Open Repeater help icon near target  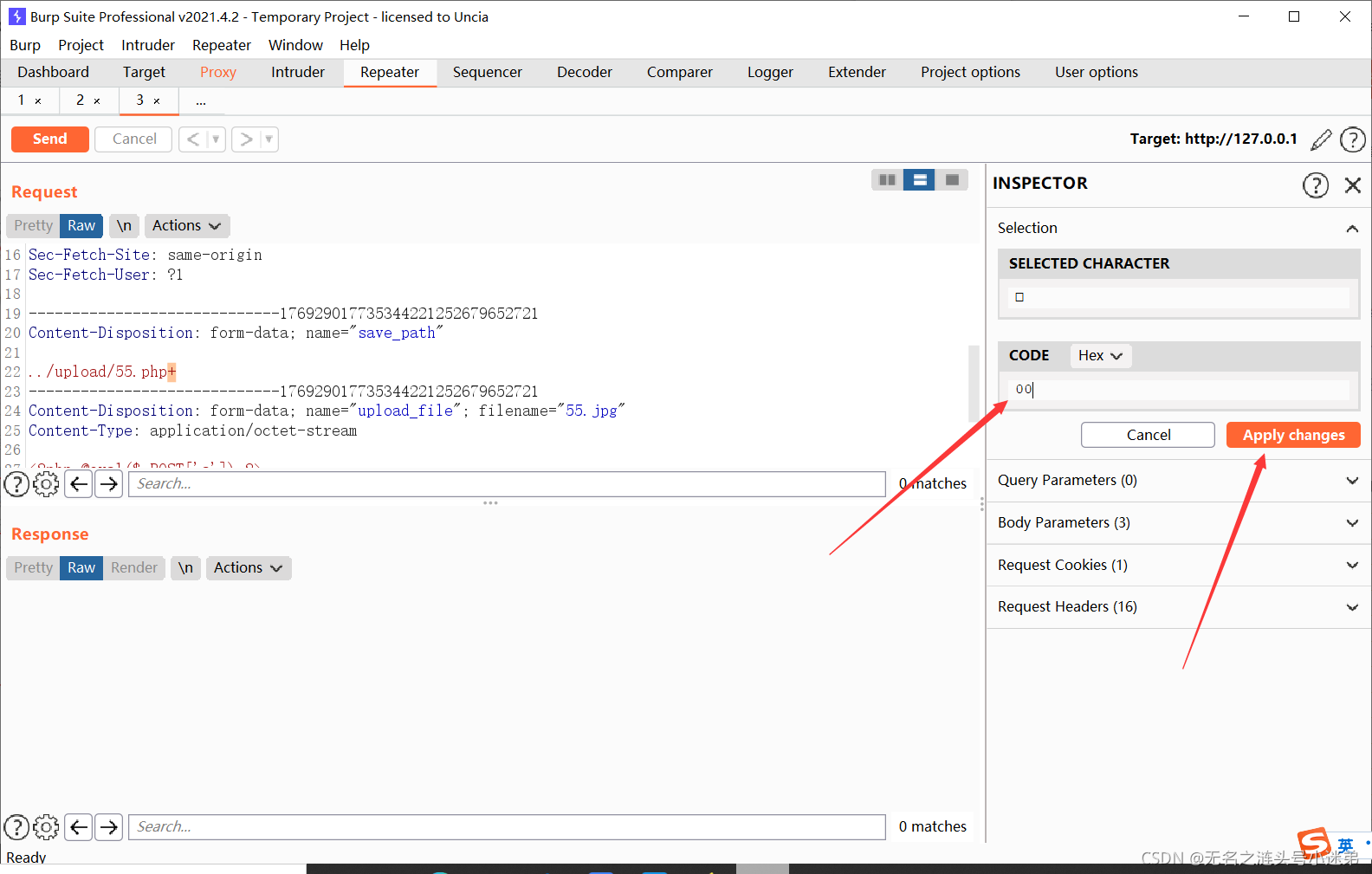click(1352, 139)
